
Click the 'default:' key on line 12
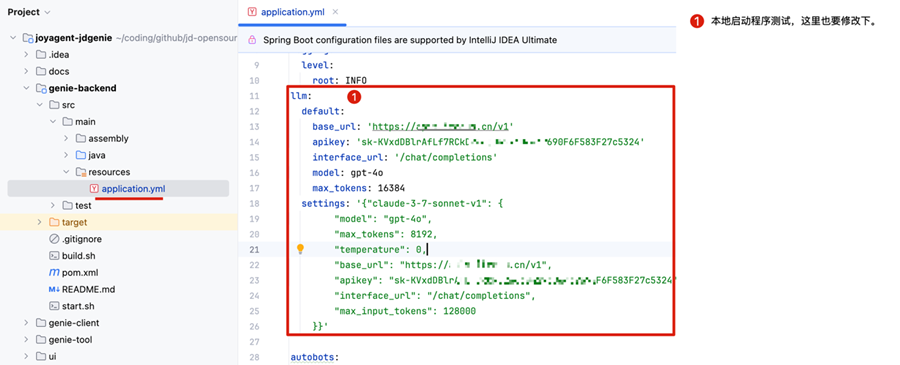pyautogui.click(x=323, y=111)
